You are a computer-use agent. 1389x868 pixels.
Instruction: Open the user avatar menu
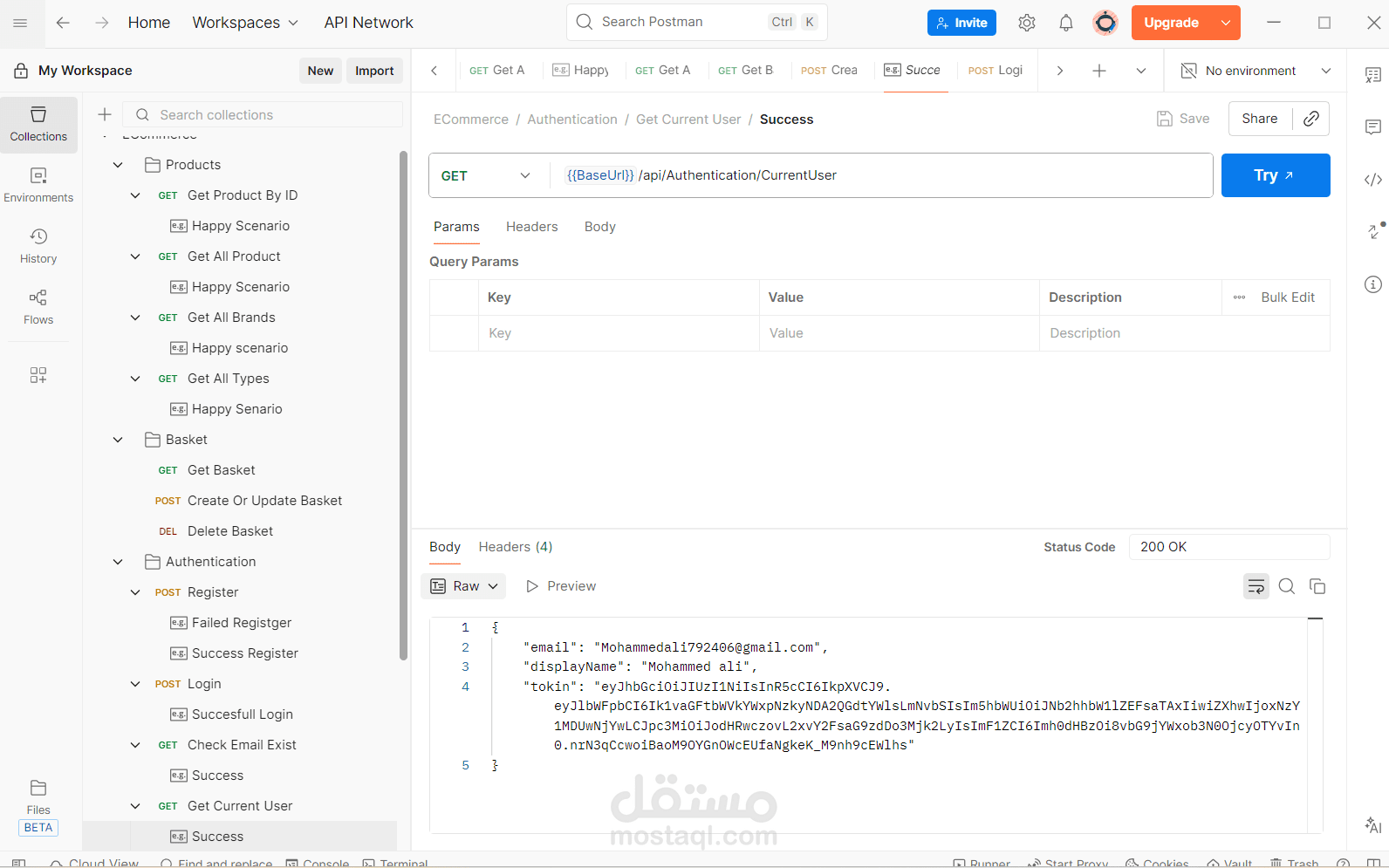click(x=1105, y=23)
